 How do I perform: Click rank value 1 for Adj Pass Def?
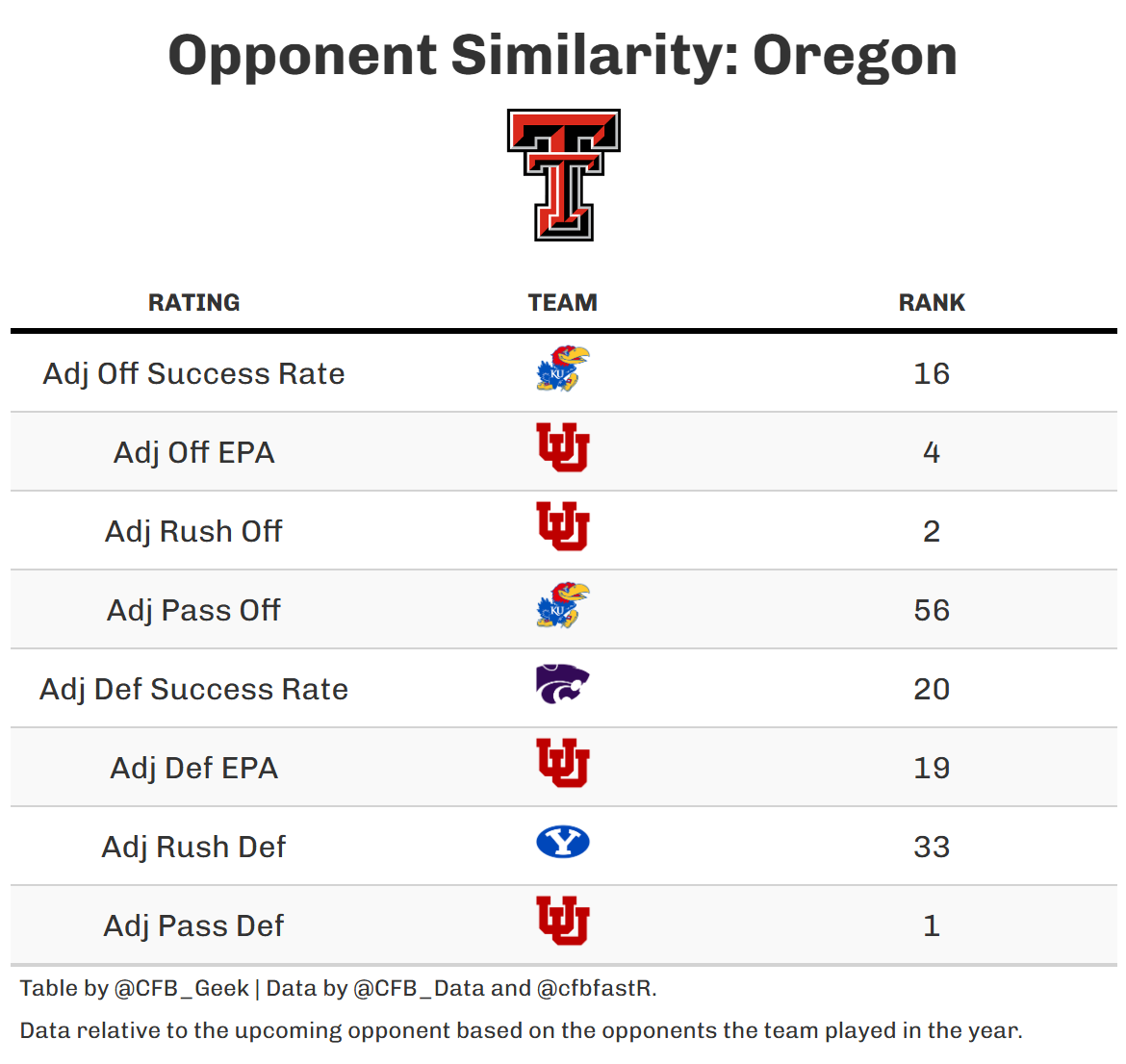[932, 925]
